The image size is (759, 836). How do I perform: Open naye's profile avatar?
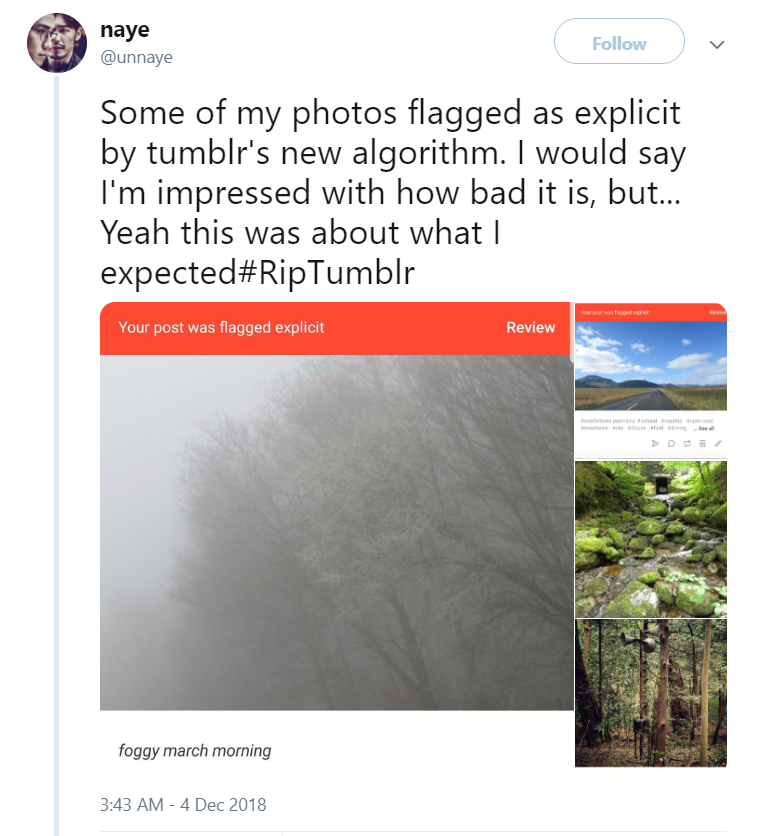pos(56,43)
